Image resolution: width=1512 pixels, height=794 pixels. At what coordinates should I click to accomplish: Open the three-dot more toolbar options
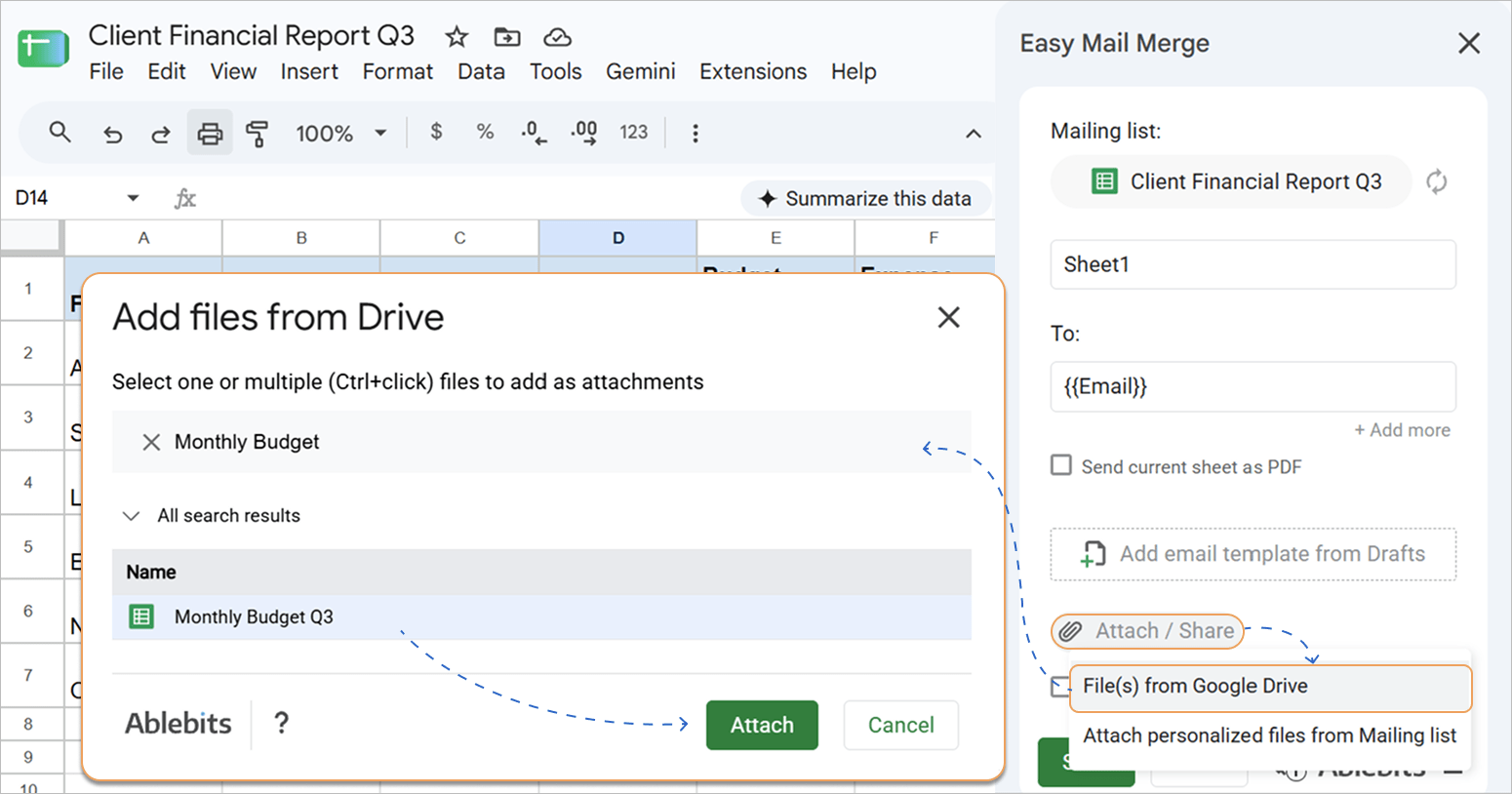click(696, 134)
